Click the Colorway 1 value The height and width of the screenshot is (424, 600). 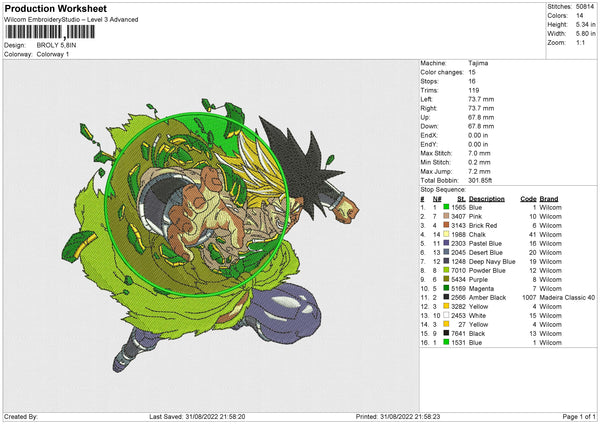(x=53, y=54)
